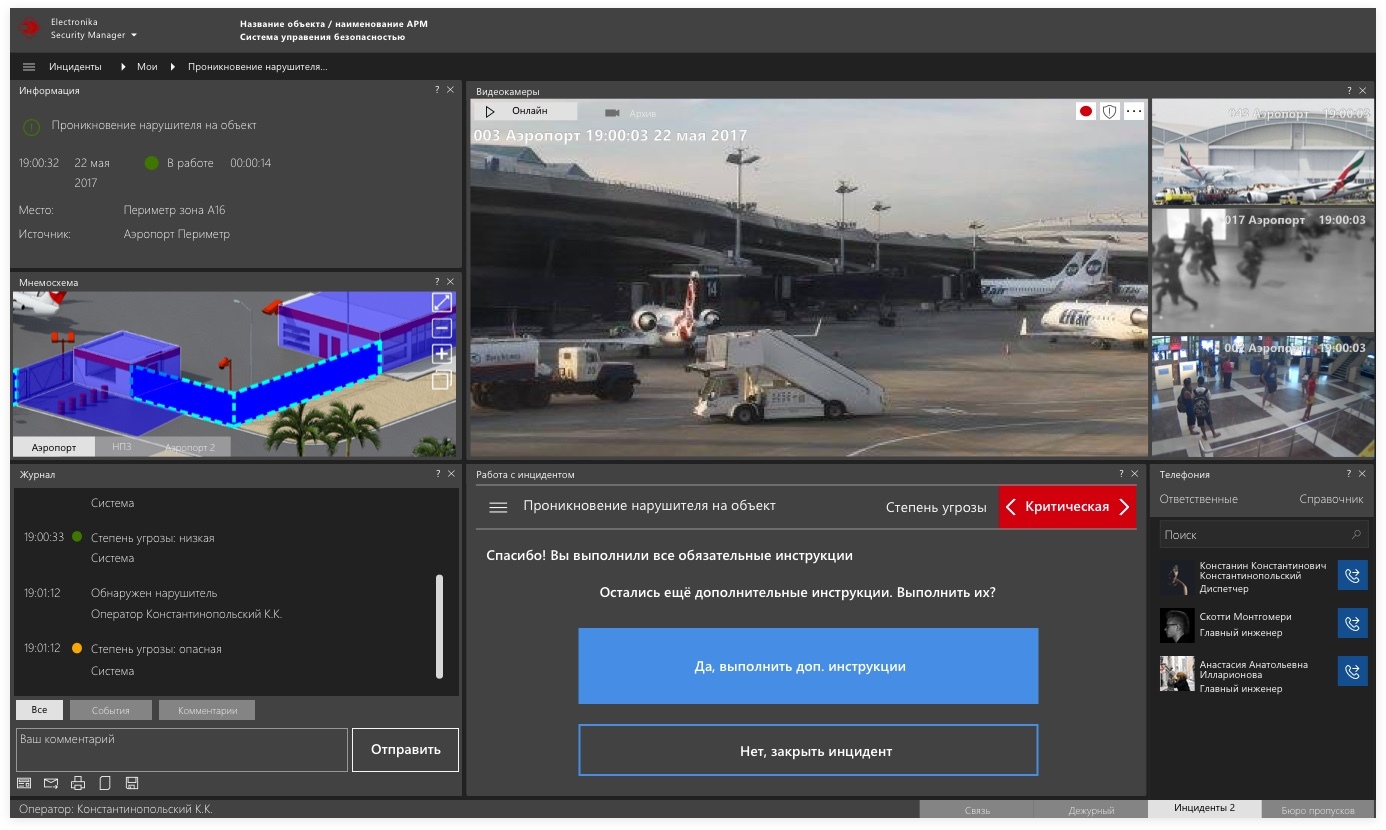Image resolution: width=1386 pixels, height=830 pixels.
Task: Click Да, выполнить доп. инструкции
Action: pyautogui.click(x=808, y=666)
